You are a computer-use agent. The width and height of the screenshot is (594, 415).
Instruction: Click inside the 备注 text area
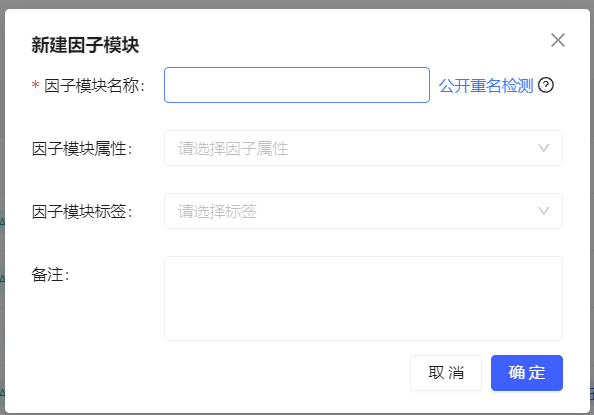pyautogui.click(x=363, y=298)
